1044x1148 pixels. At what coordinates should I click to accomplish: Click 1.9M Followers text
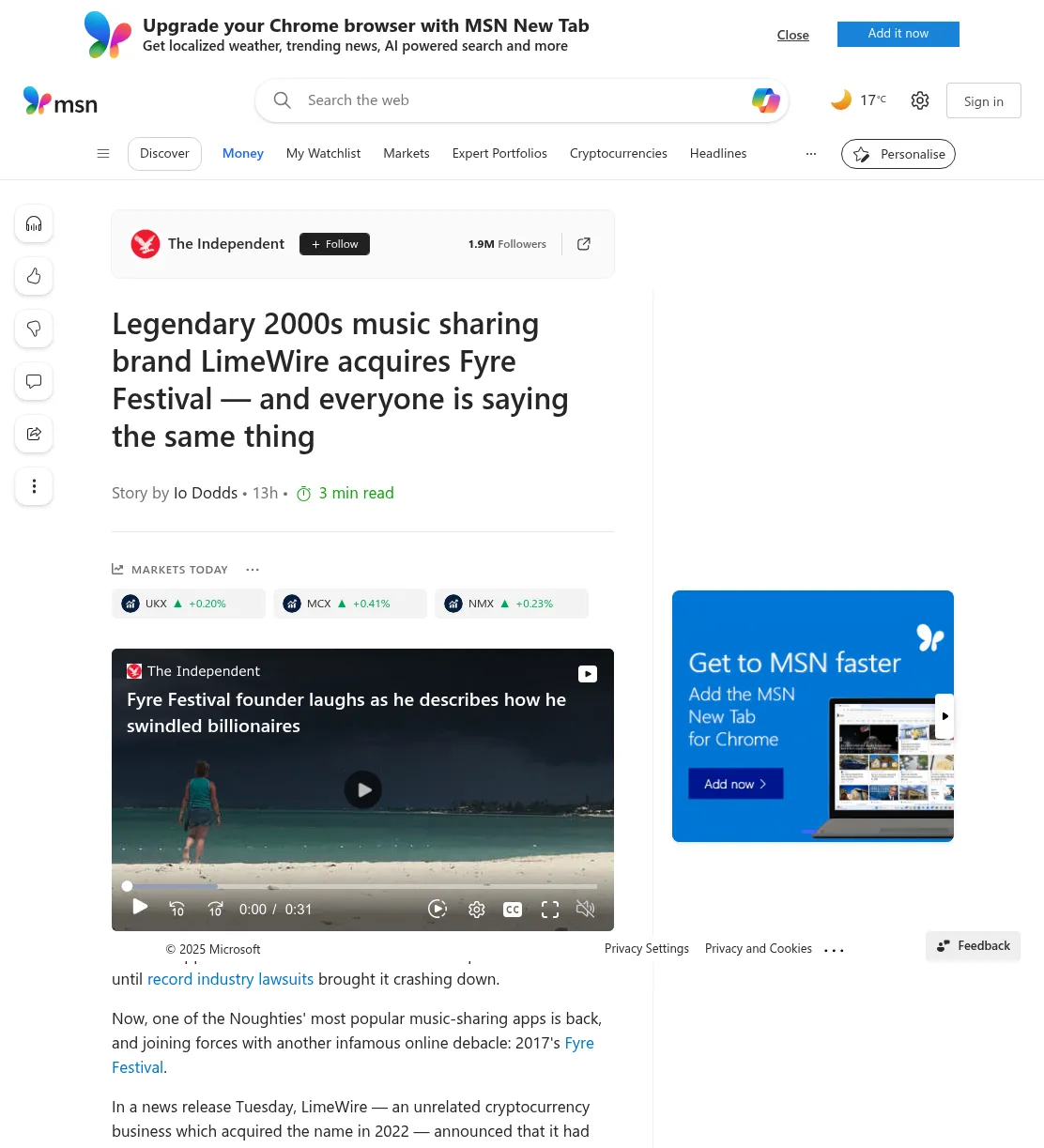click(x=507, y=244)
